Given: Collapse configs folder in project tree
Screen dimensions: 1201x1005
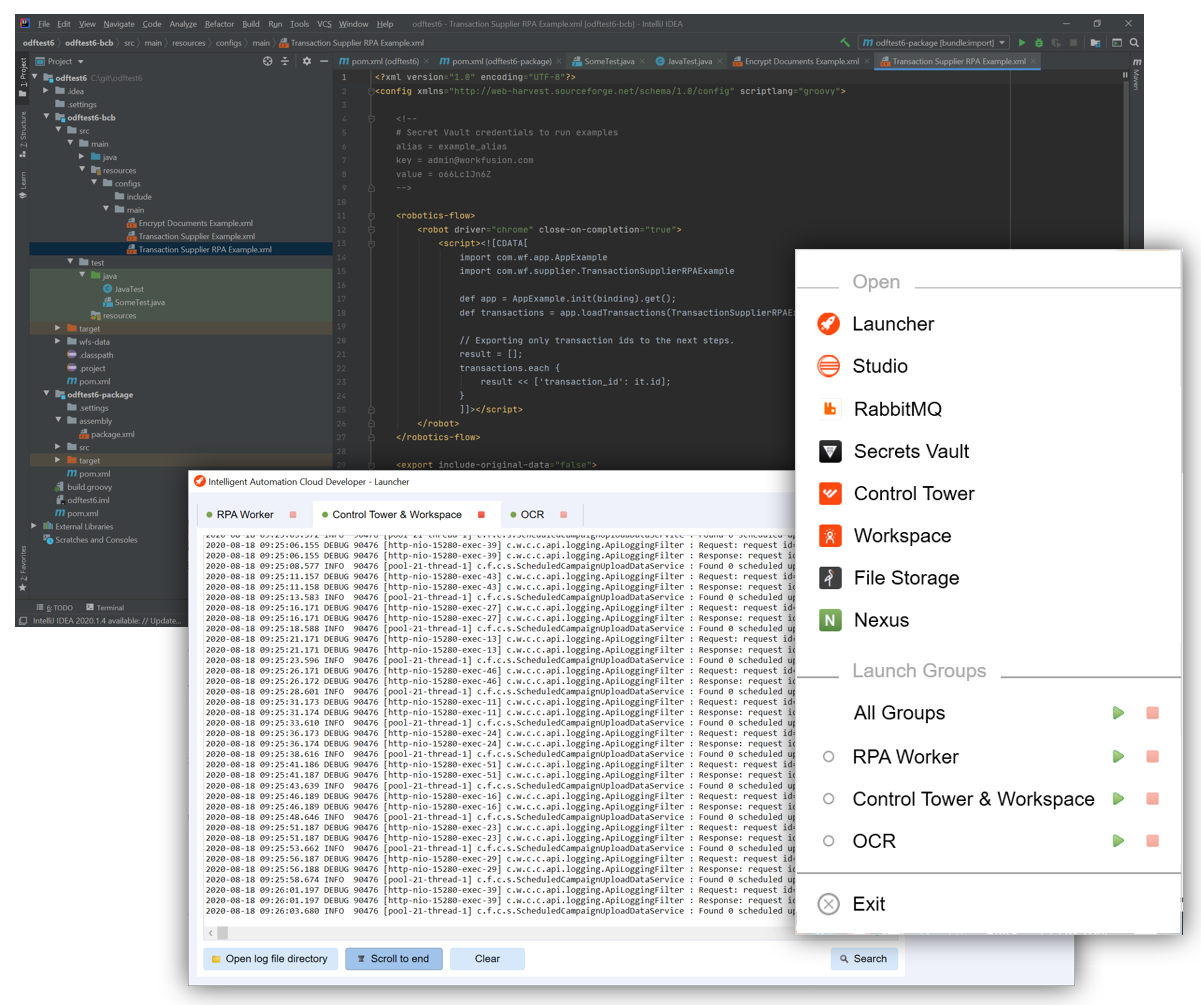Looking at the screenshot, I should (x=94, y=183).
